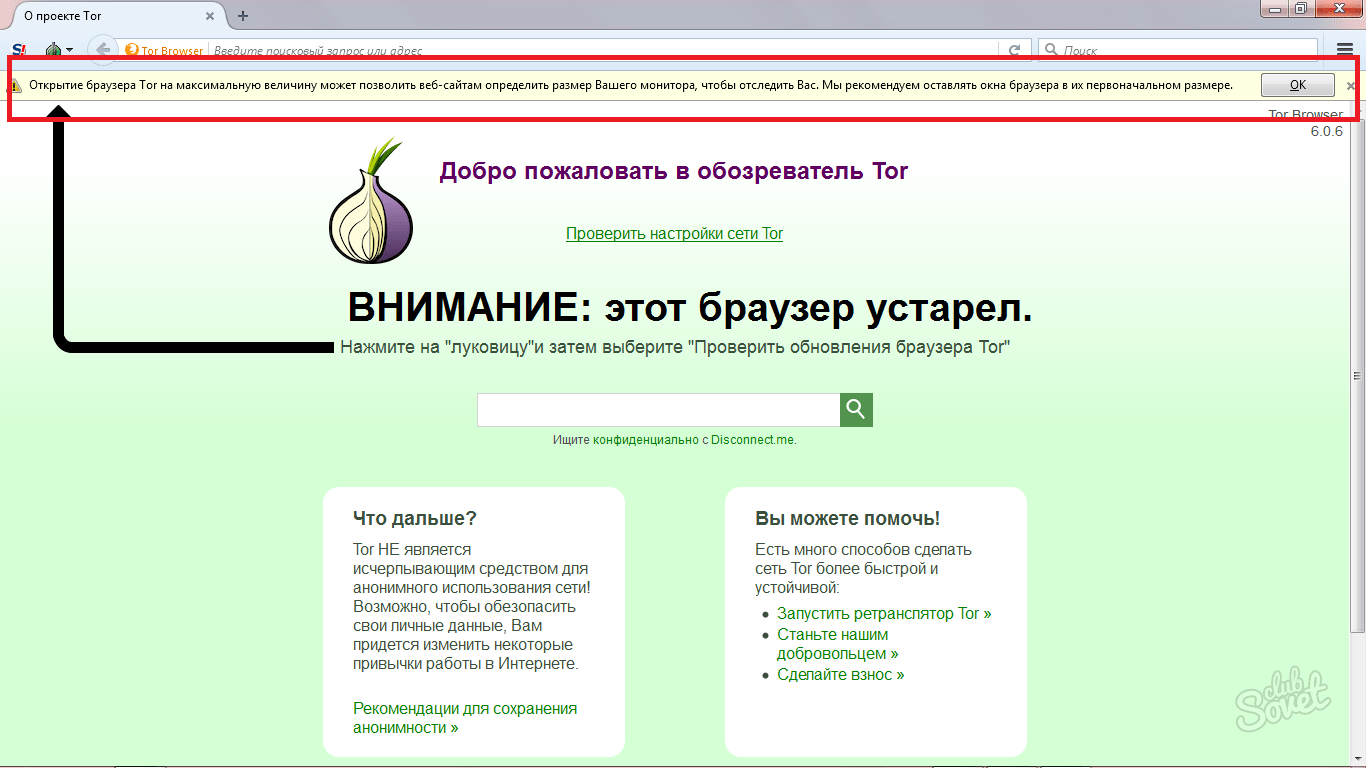Open the Torbutton onion menu
The width and height of the screenshot is (1366, 768).
pyautogui.click(x=58, y=50)
